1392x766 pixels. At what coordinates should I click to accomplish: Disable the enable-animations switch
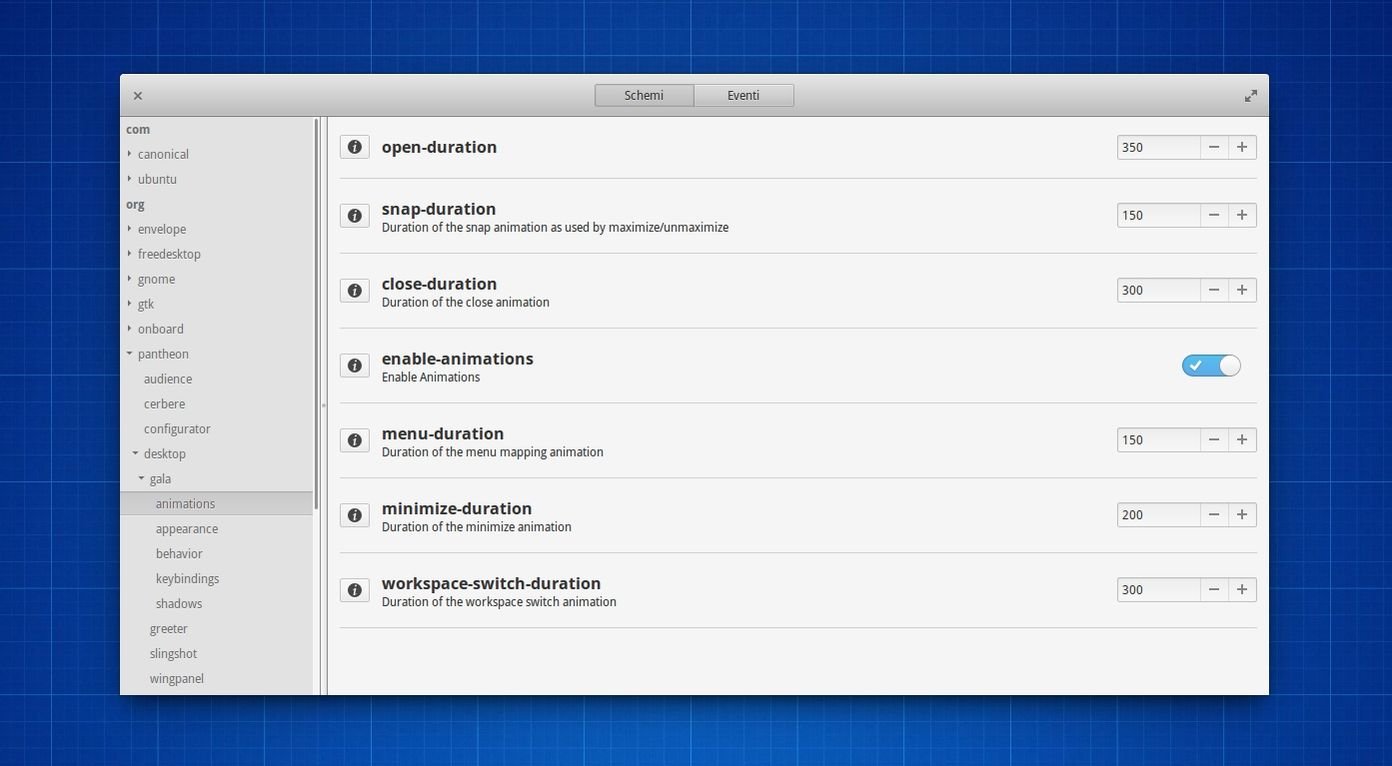coord(1211,366)
